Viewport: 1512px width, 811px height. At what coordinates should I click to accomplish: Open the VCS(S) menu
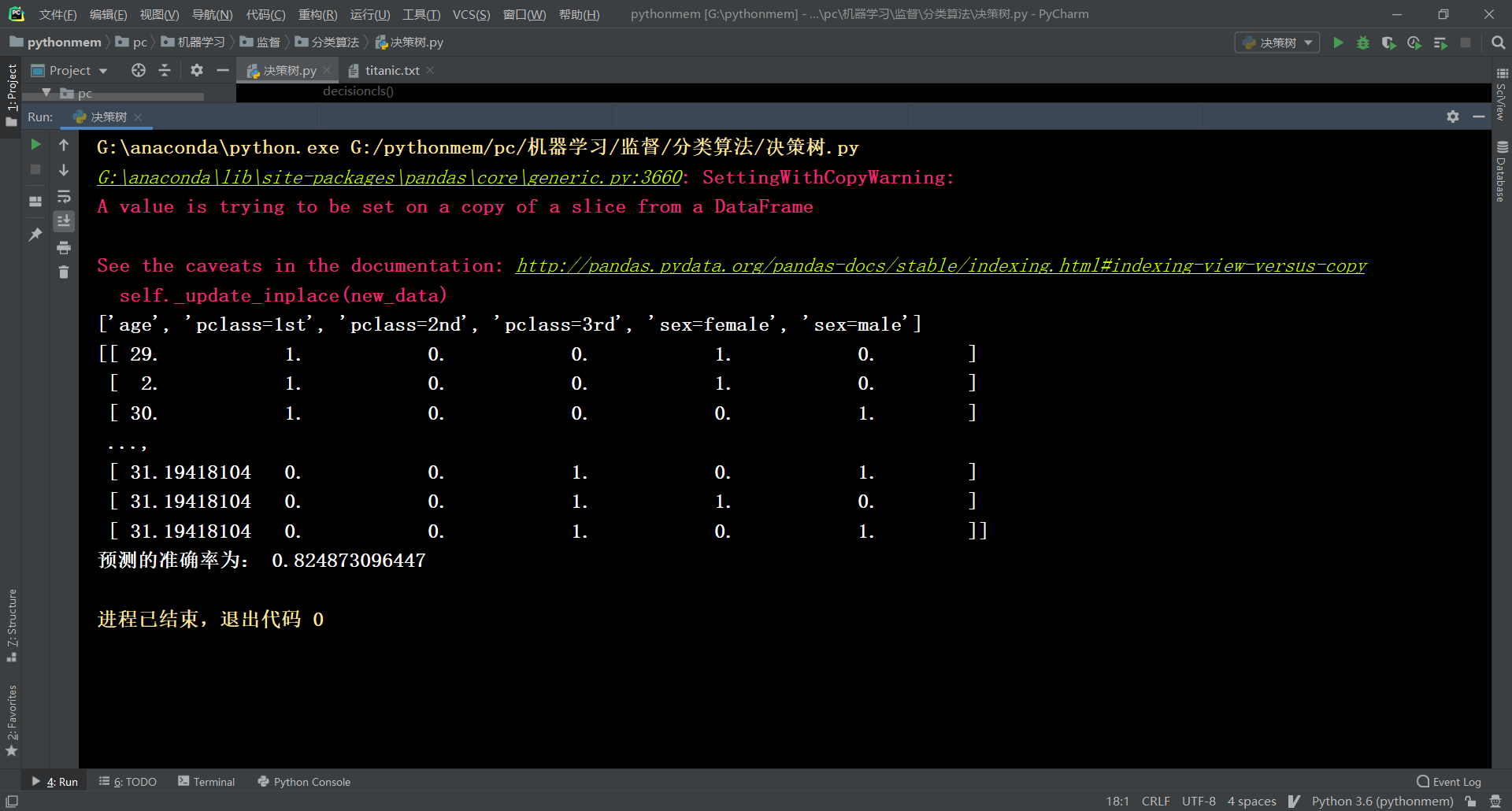tap(471, 14)
